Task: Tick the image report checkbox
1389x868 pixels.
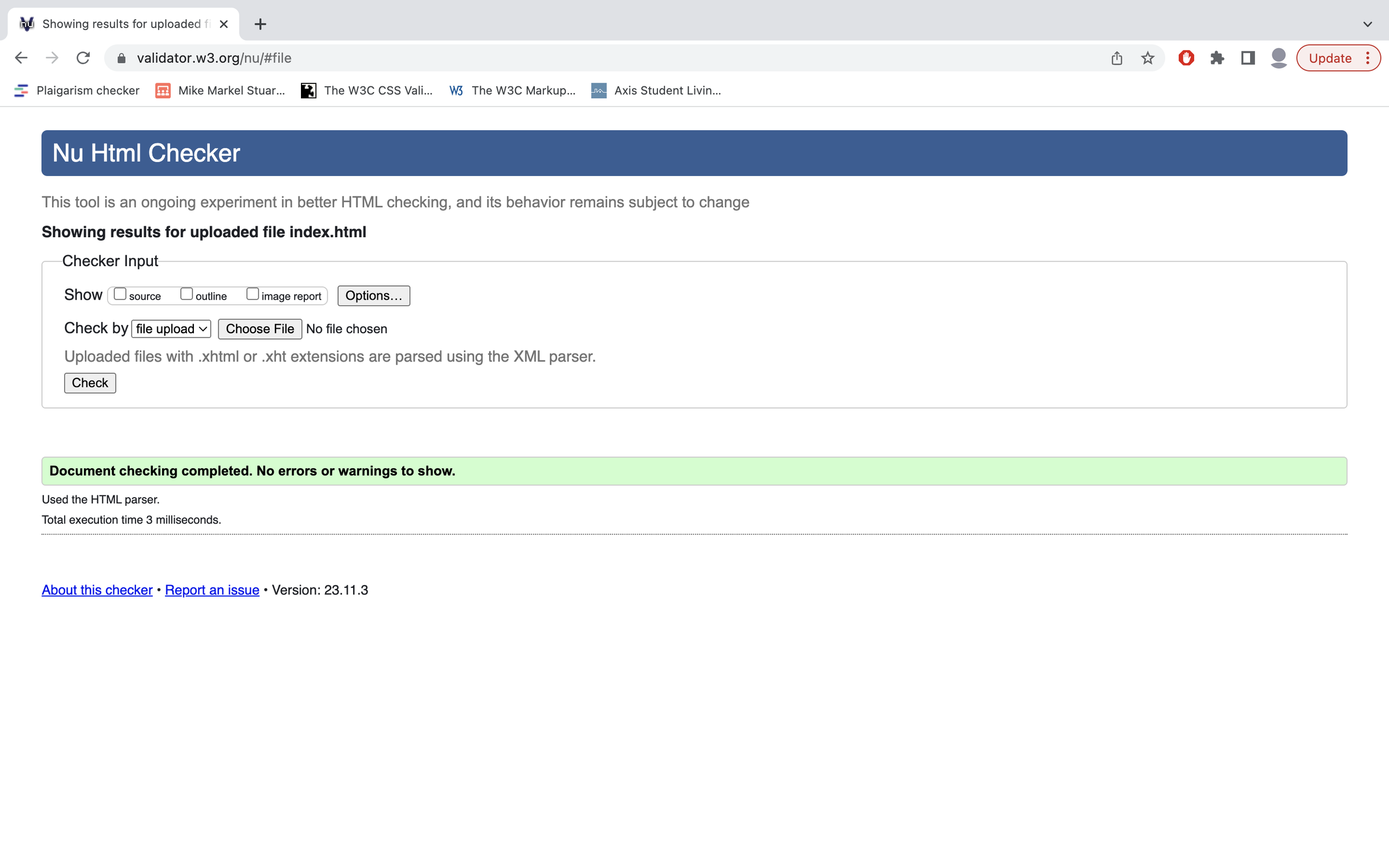Action: click(252, 294)
